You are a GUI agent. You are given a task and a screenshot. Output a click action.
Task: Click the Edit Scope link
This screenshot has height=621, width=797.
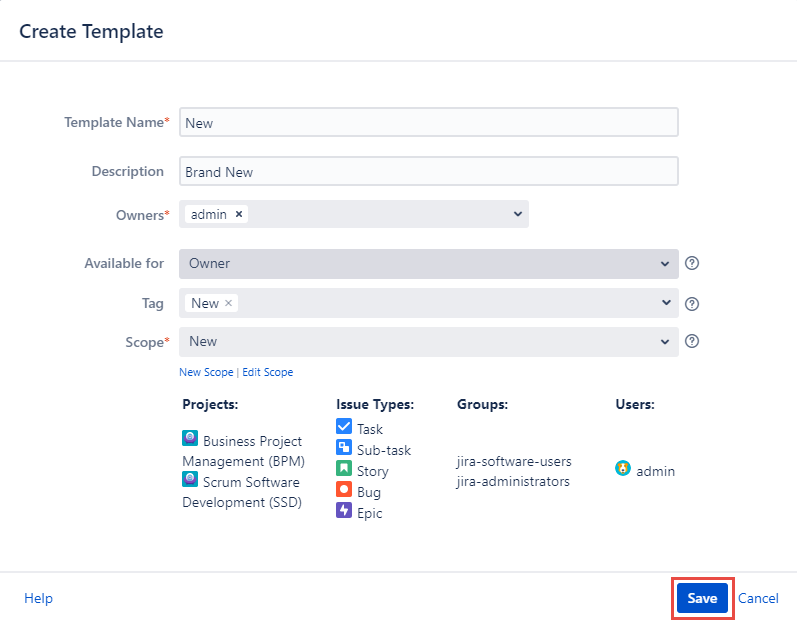point(268,372)
